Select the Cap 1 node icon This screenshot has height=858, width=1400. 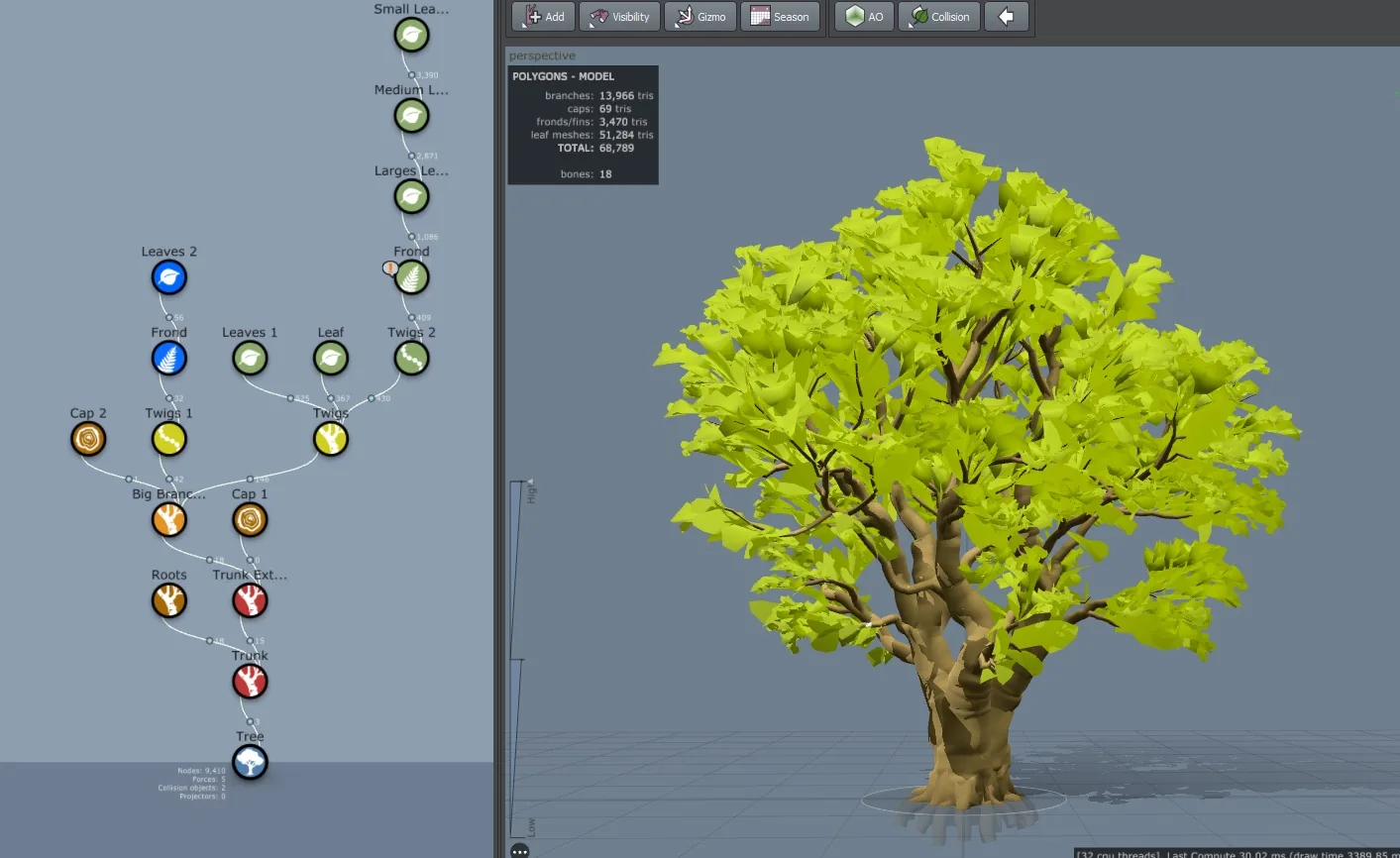[250, 520]
